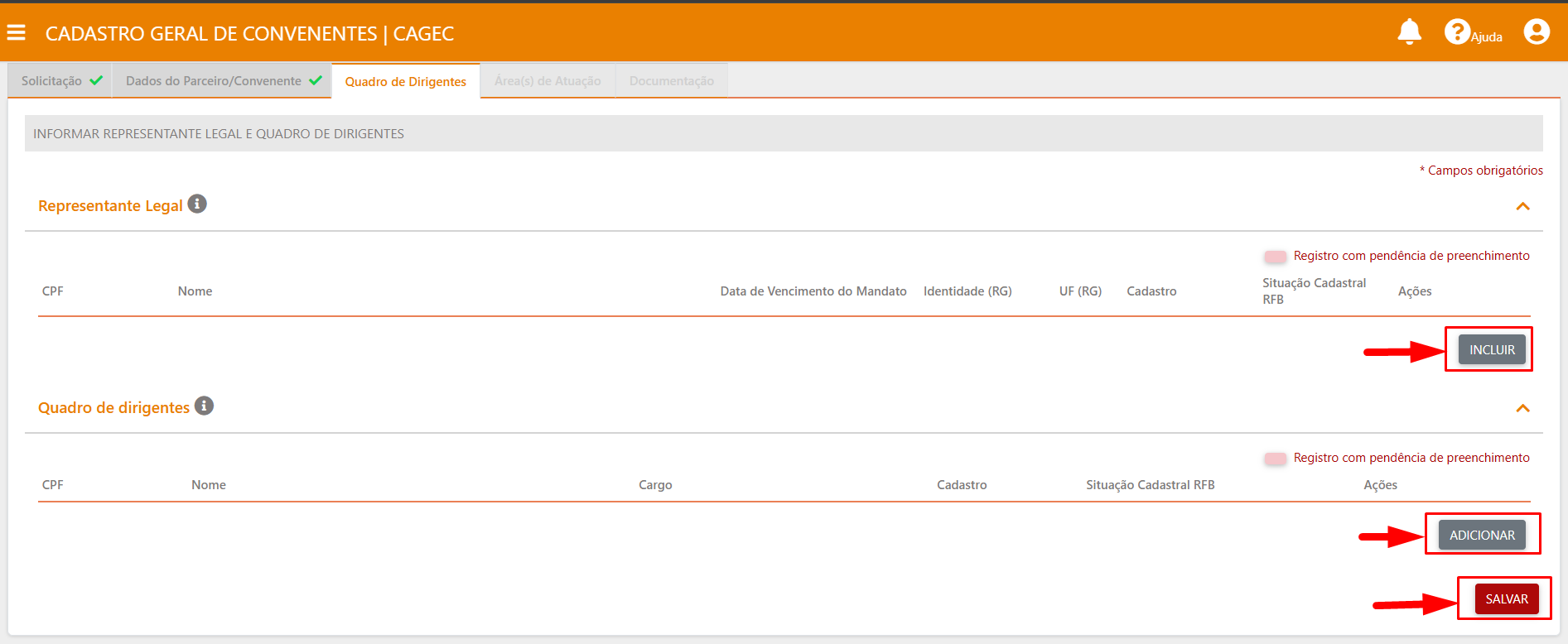Collapse the Representante Legal section chevron
The width and height of the screenshot is (1568, 644).
click(x=1522, y=206)
